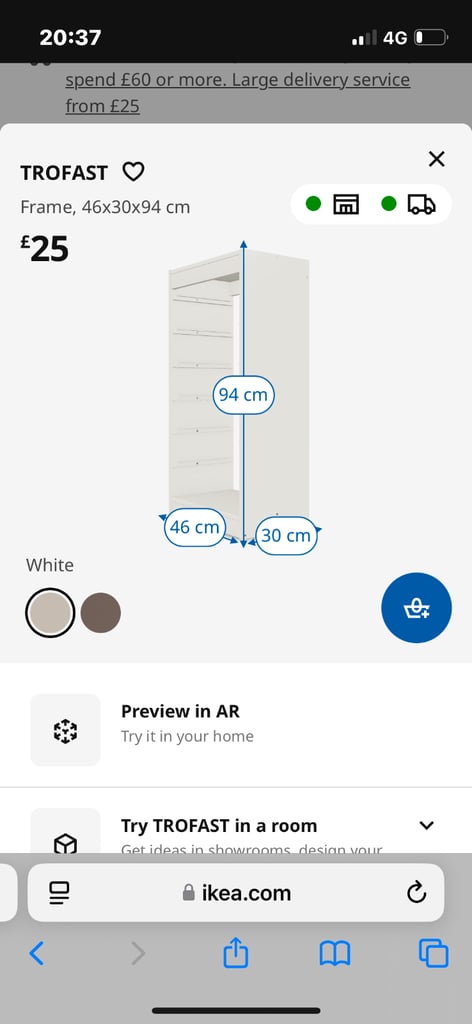Tap the ikea.com address bar

pos(236,893)
